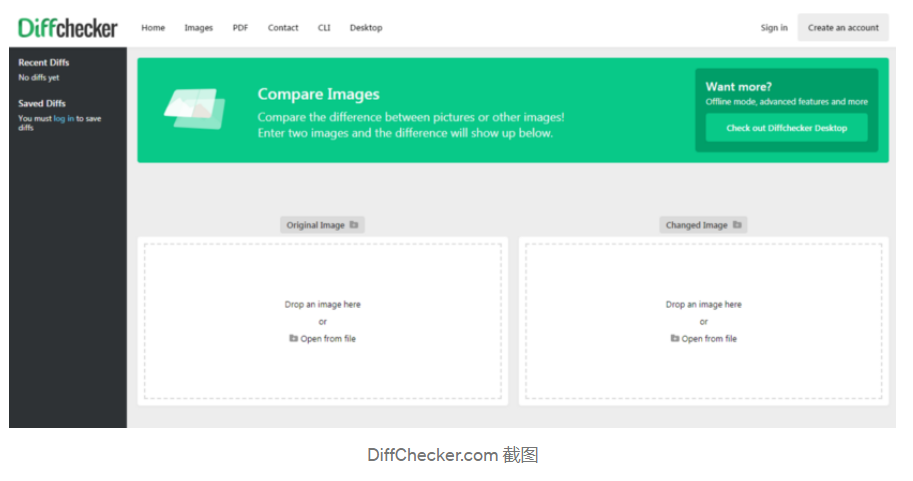Click Check out Diffchecker Desktop button
The height and width of the screenshot is (481, 913).
point(787,128)
